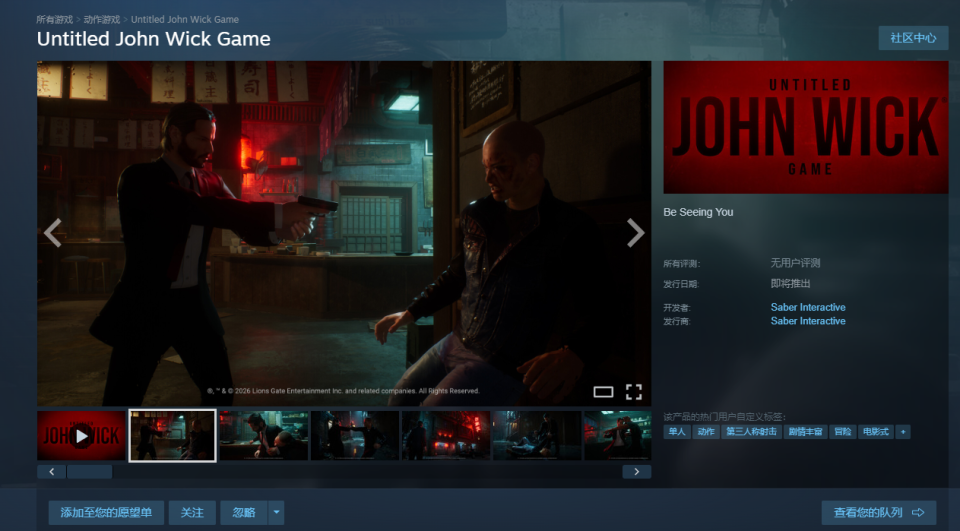Switch the media viewer to theater mode
This screenshot has height=531, width=960.
603,392
